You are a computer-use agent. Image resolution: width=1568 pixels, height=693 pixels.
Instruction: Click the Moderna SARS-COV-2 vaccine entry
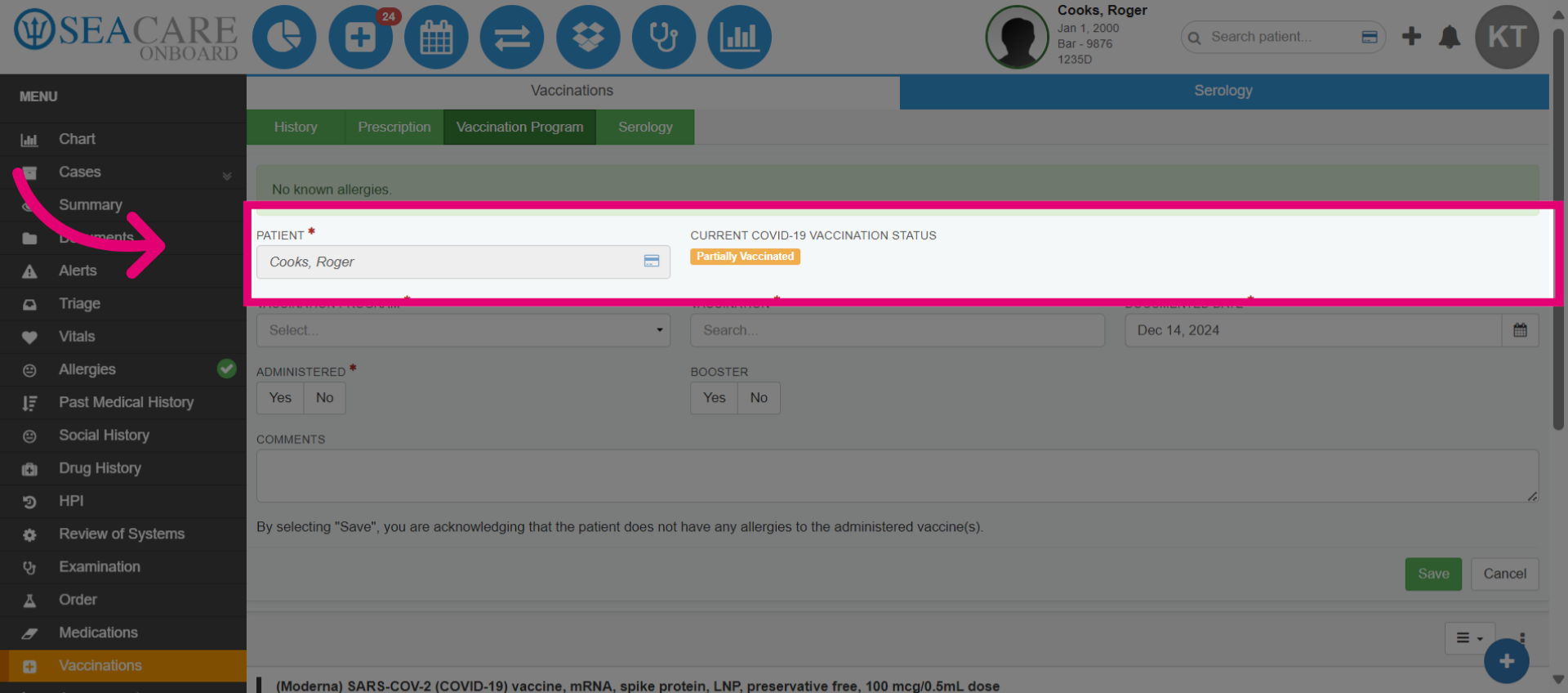(638, 686)
